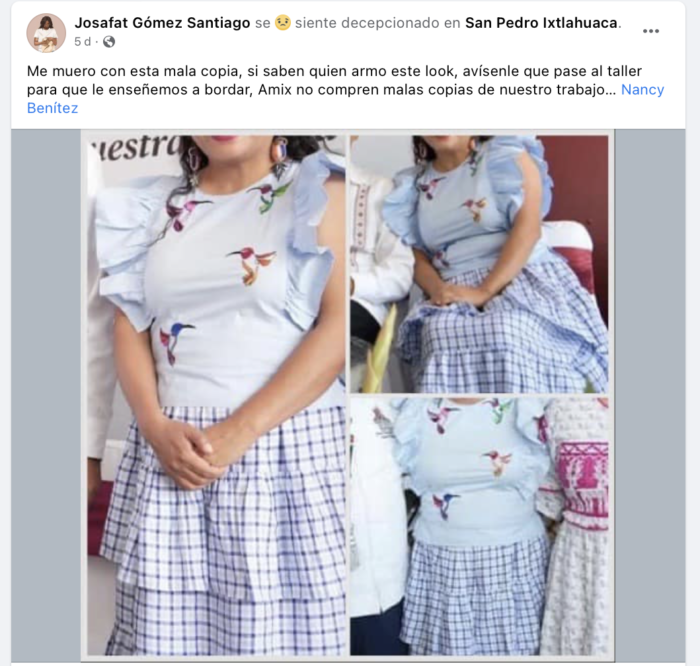Click the disappointed face feeling emoji
The image size is (700, 666).
[283, 22]
